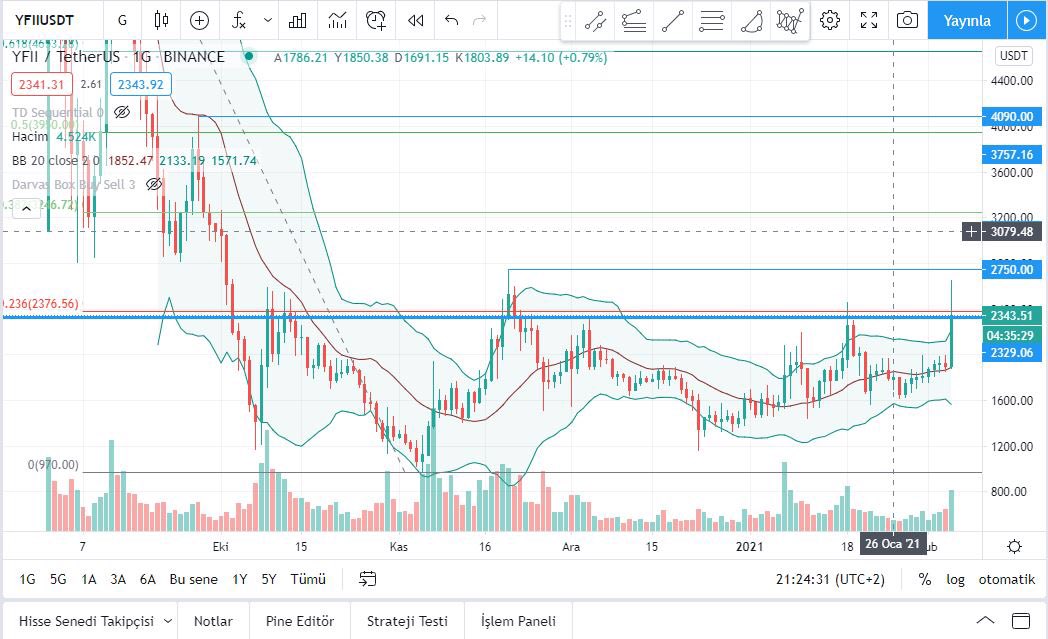The height and width of the screenshot is (639, 1048).
Task: Set the date range to 1A
Action: [88, 579]
